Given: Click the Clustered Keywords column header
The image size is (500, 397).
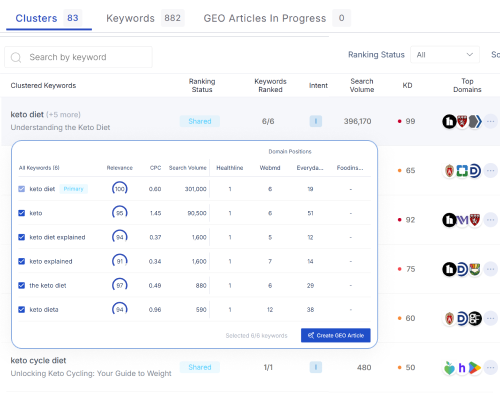Looking at the screenshot, I should point(43,85).
